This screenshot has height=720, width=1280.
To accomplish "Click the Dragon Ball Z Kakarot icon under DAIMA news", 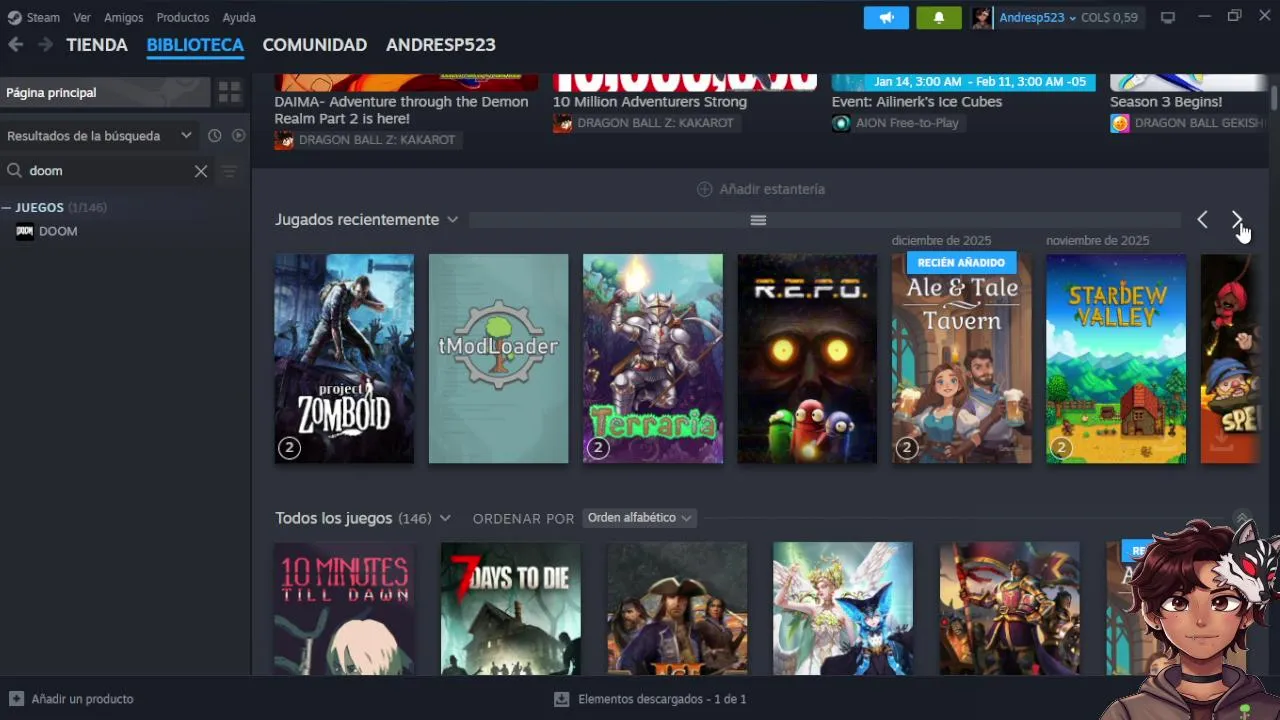I will (x=284, y=140).
